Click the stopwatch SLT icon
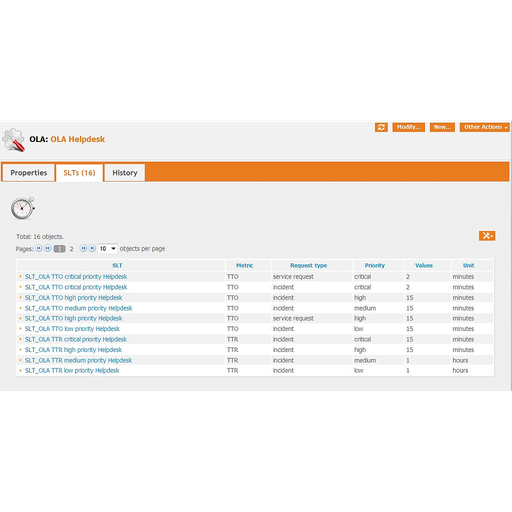The image size is (512, 512). click(x=23, y=208)
